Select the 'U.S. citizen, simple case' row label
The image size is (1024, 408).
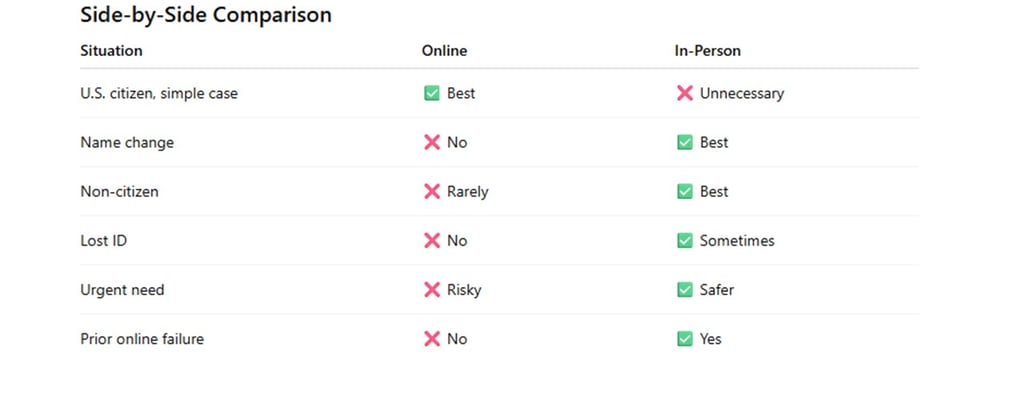[159, 93]
